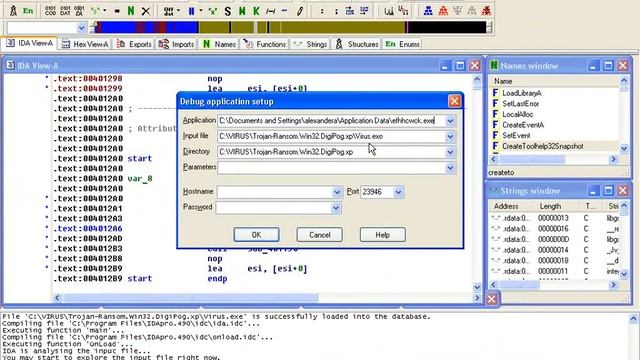The width and height of the screenshot is (640, 360).
Task: Select SetEvent in the Names window
Action: [x=516, y=136]
